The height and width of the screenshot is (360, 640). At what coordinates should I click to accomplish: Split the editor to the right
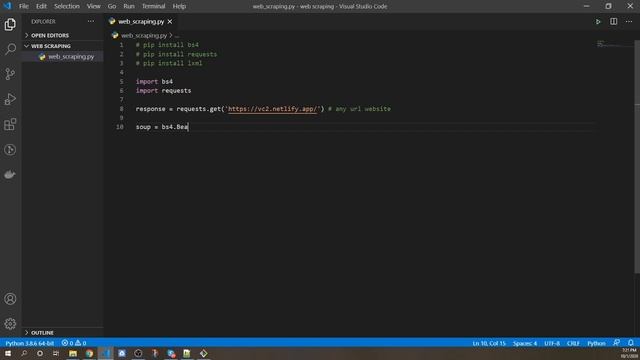(613, 22)
